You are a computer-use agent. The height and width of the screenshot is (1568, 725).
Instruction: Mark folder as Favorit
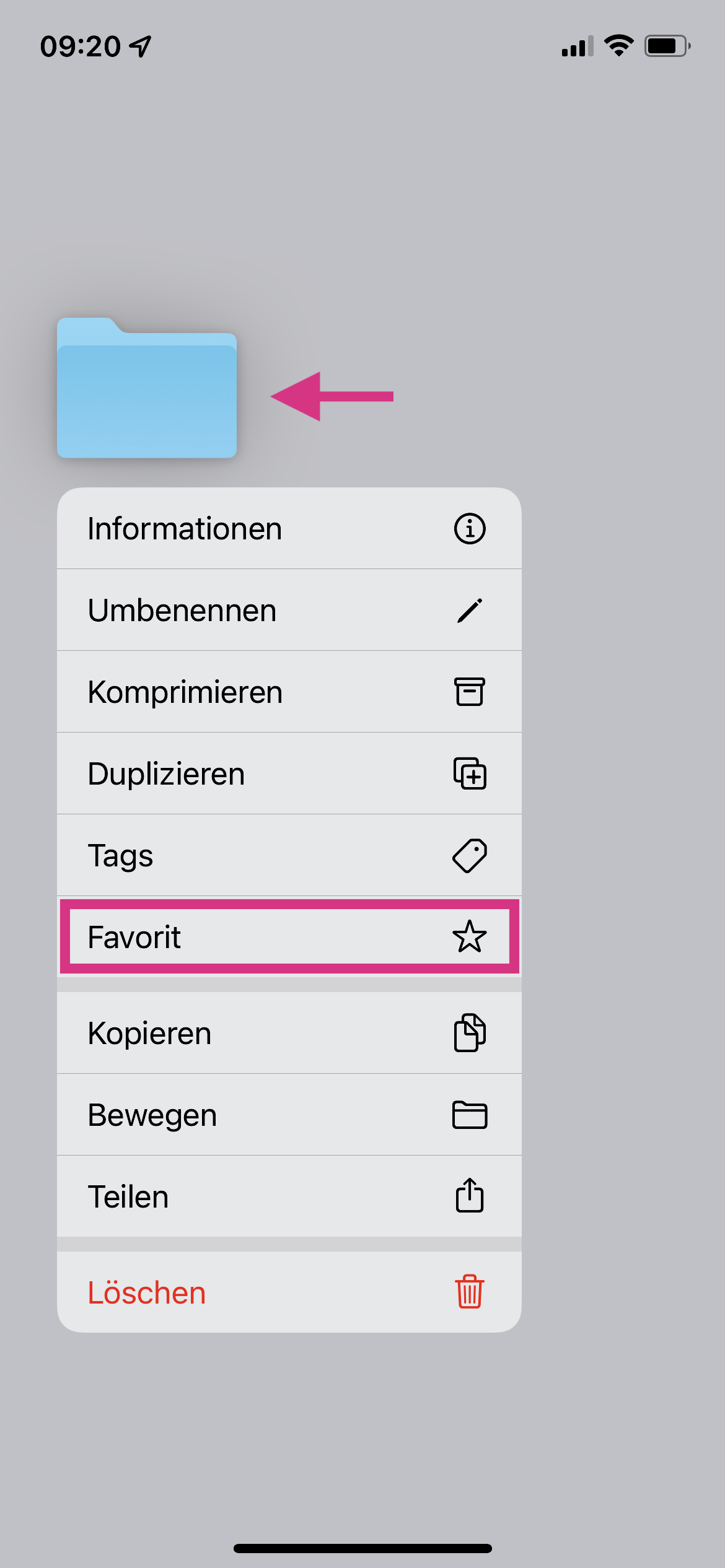[x=134, y=937]
